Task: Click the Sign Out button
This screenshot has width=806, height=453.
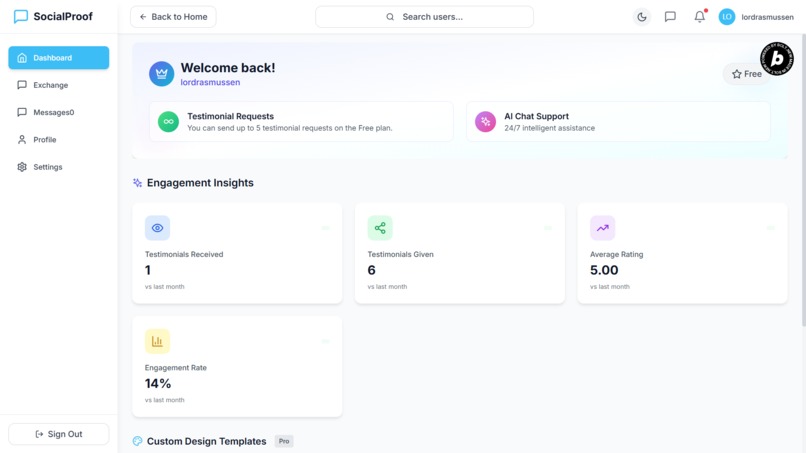Action: (59, 434)
